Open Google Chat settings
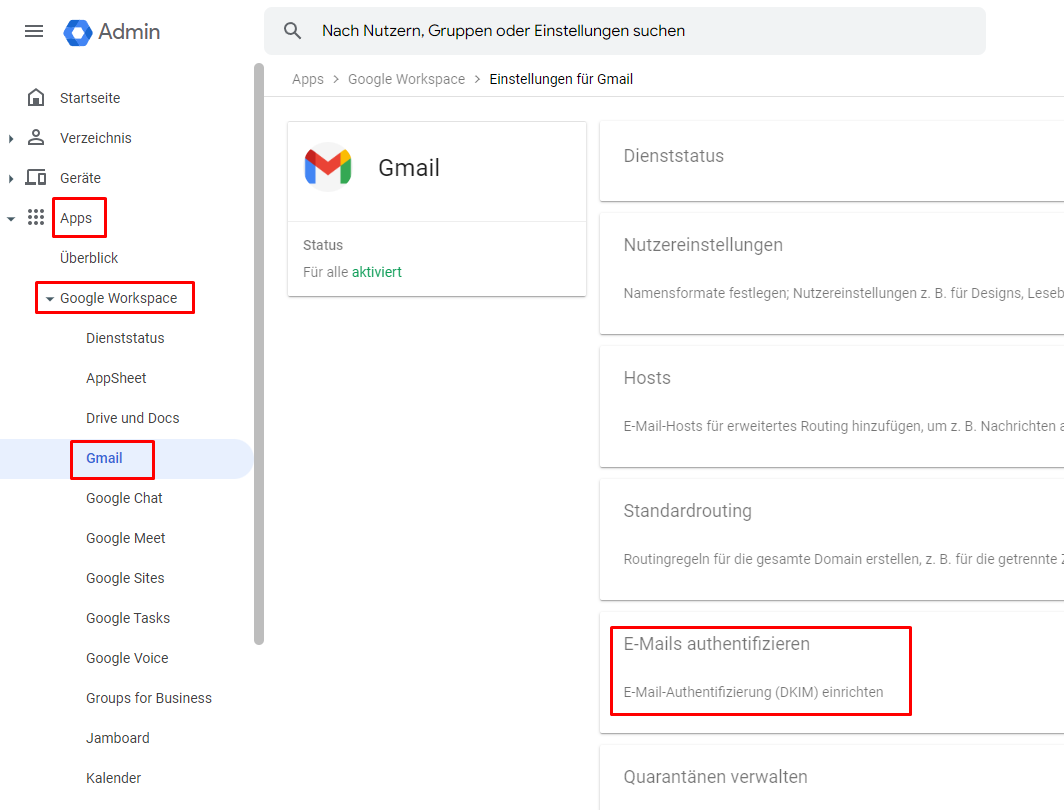The image size is (1064, 810). (x=124, y=498)
